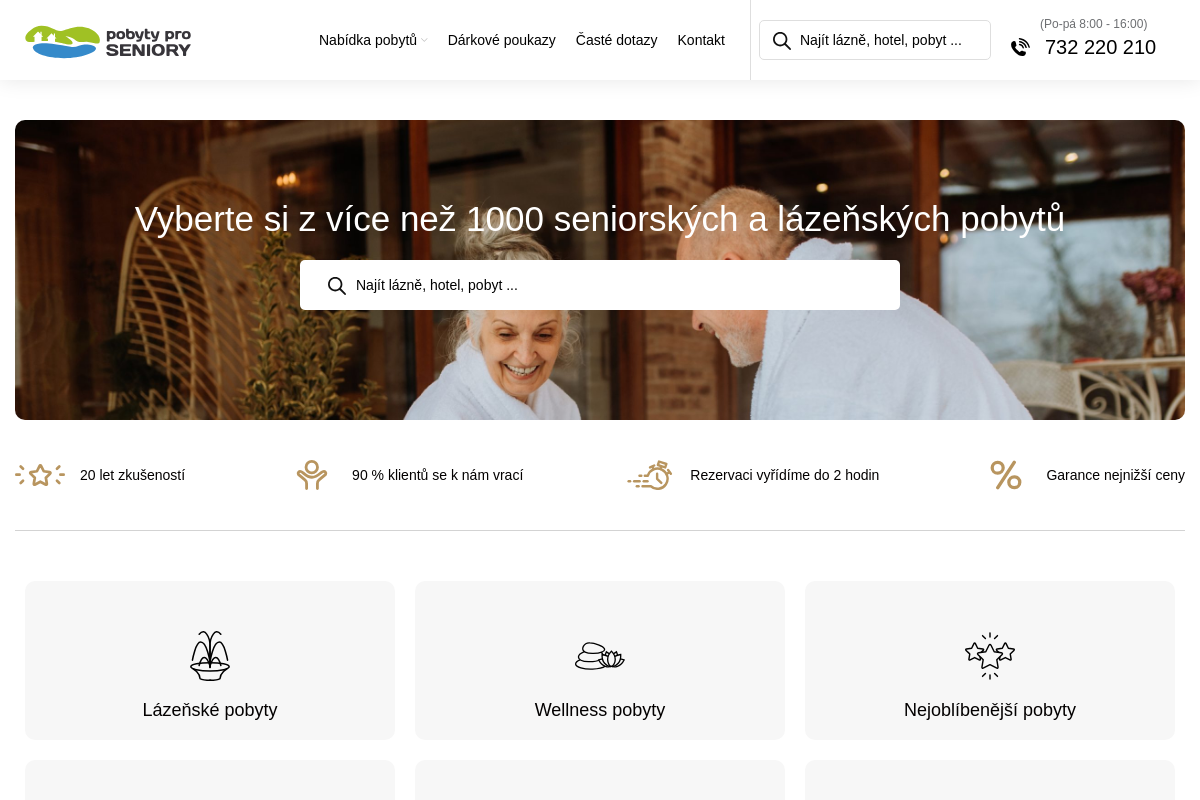Open the Wellness pobyty category card
This screenshot has height=800, width=1200.
600,660
